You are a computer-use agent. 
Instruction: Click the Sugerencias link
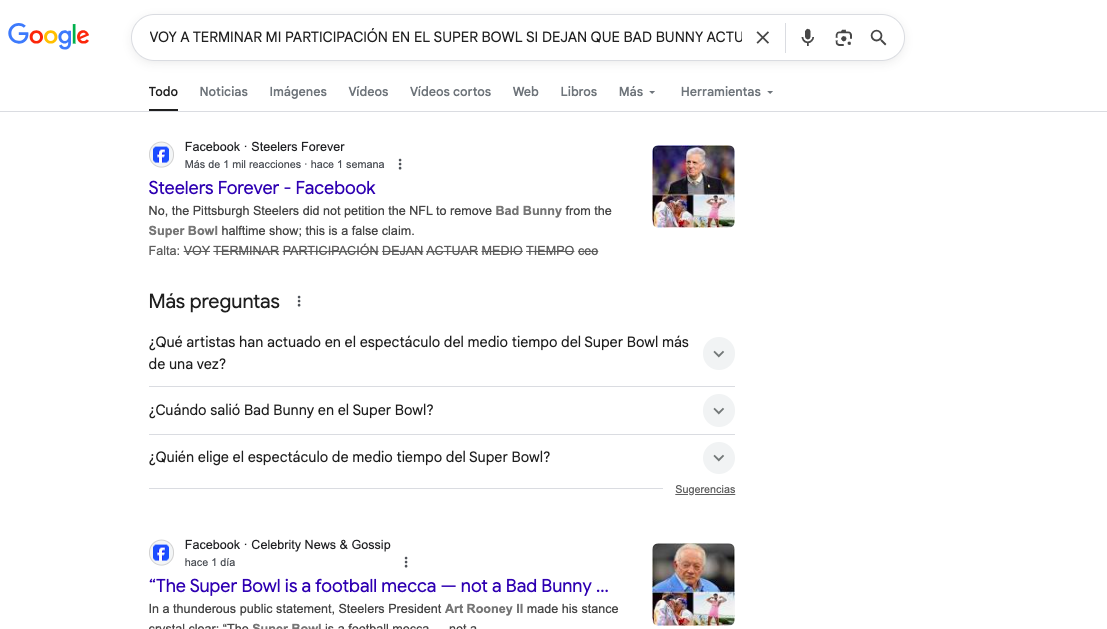(705, 490)
